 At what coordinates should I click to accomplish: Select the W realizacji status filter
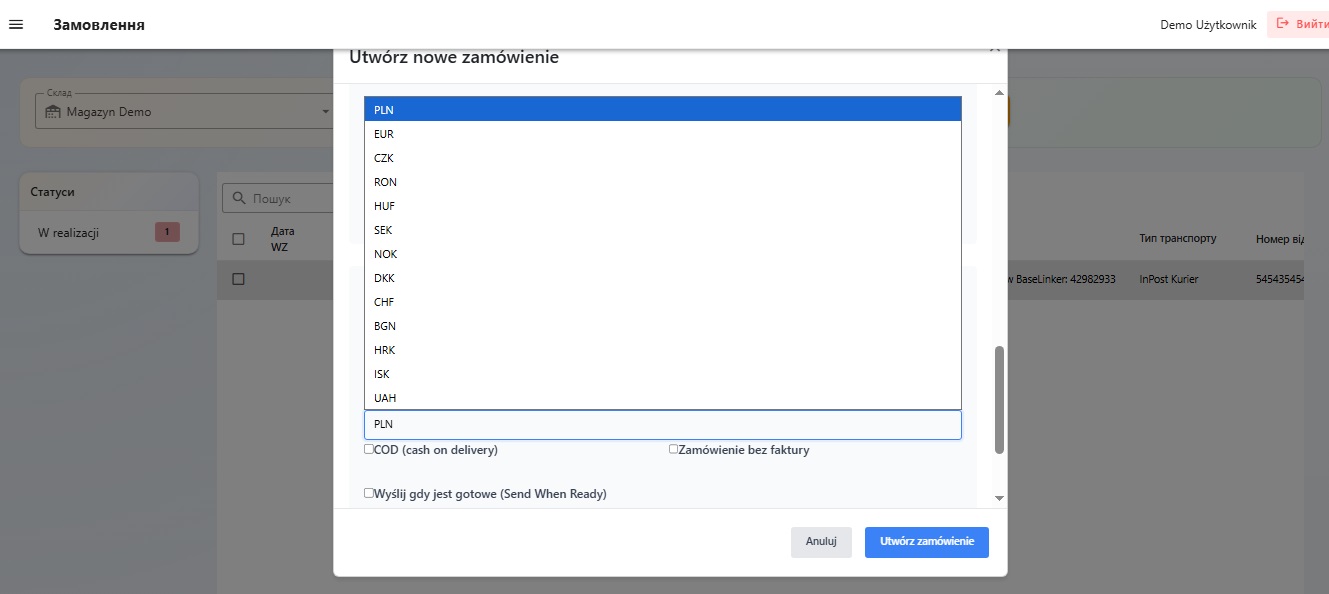[x=109, y=232]
